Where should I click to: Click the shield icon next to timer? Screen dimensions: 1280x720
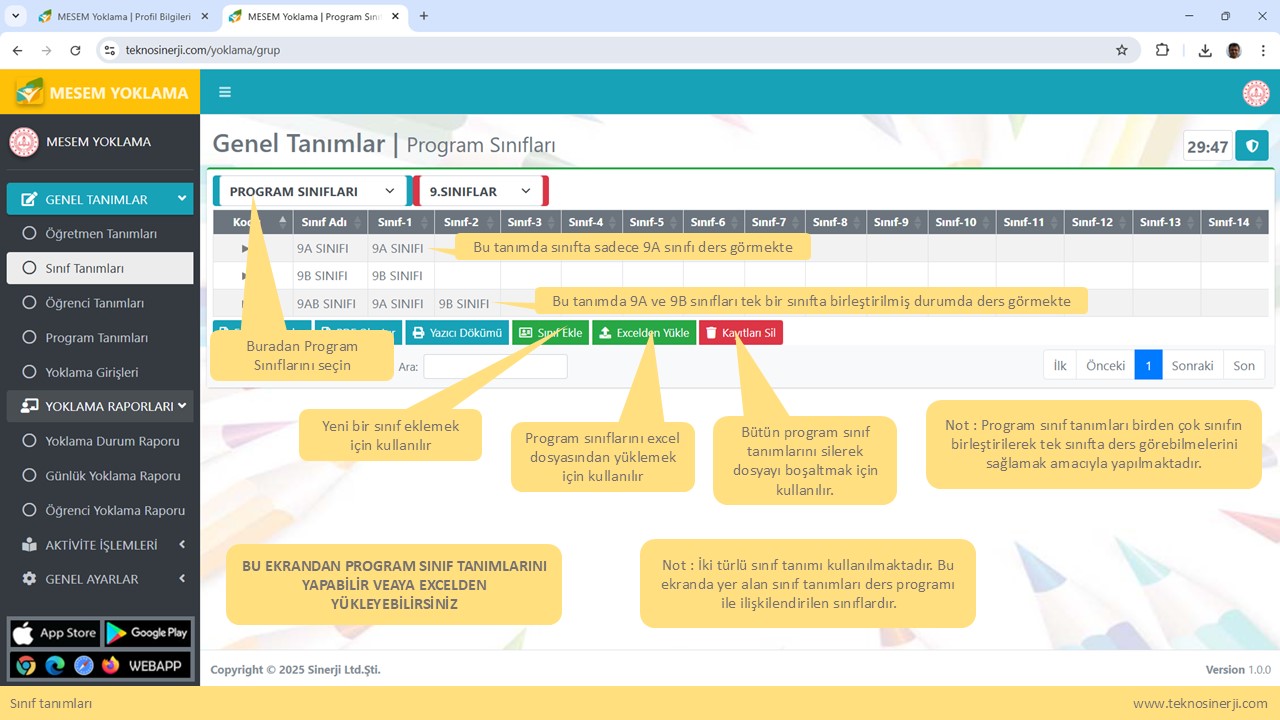[x=1251, y=146]
